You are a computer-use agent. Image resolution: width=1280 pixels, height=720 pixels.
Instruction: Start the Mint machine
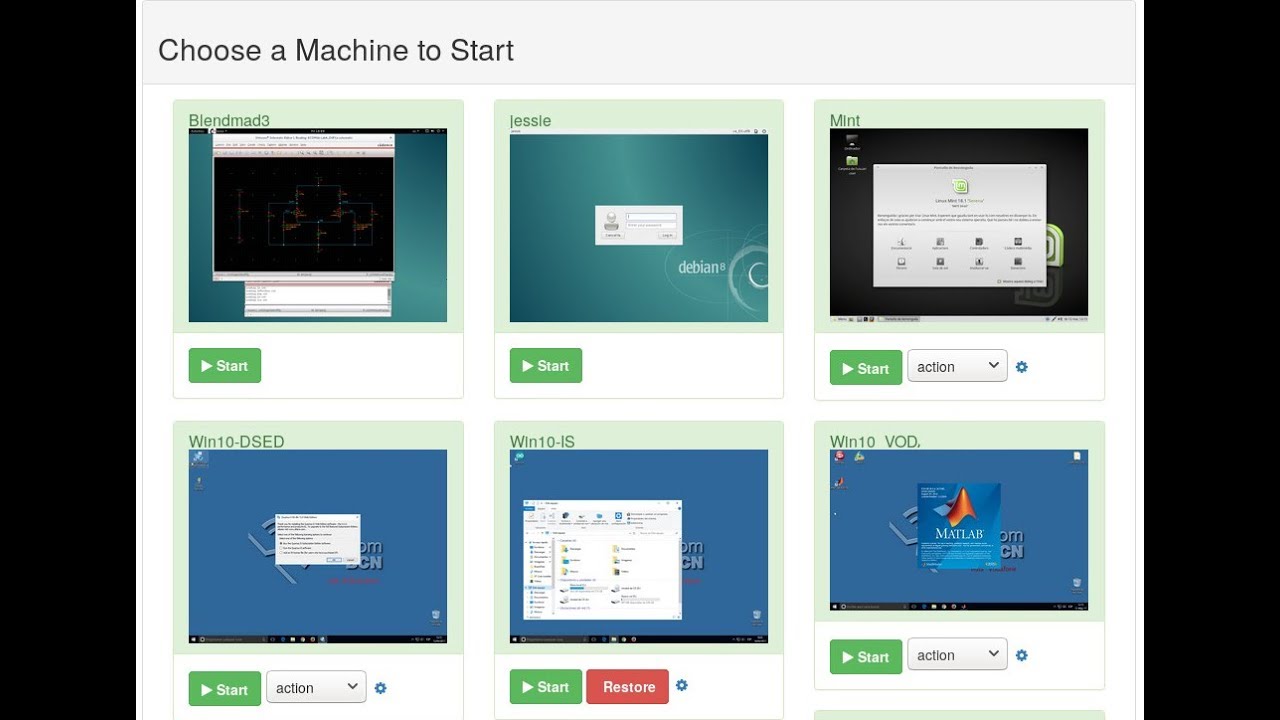pos(866,368)
